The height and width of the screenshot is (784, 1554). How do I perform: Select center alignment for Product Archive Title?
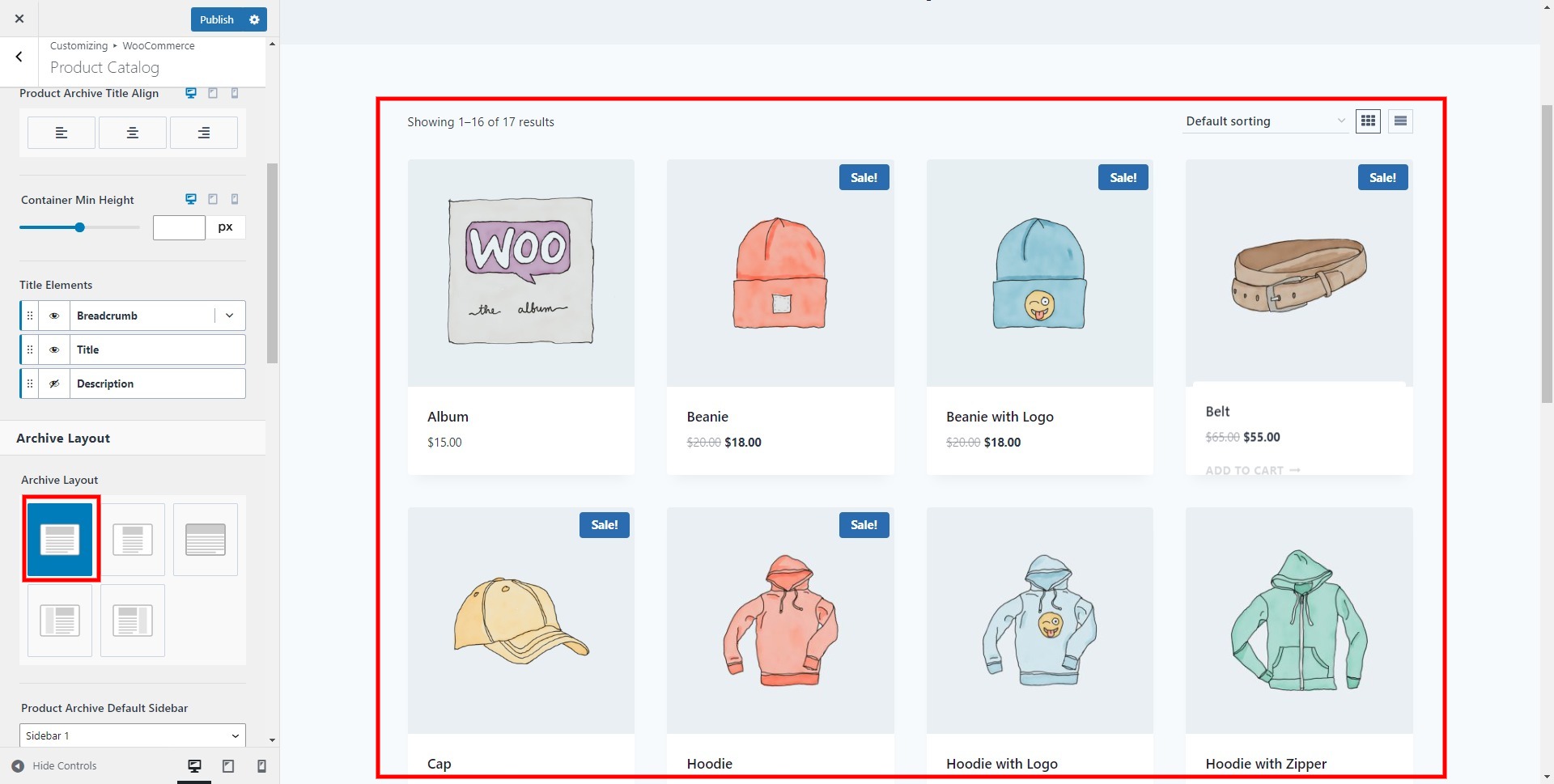pos(132,132)
